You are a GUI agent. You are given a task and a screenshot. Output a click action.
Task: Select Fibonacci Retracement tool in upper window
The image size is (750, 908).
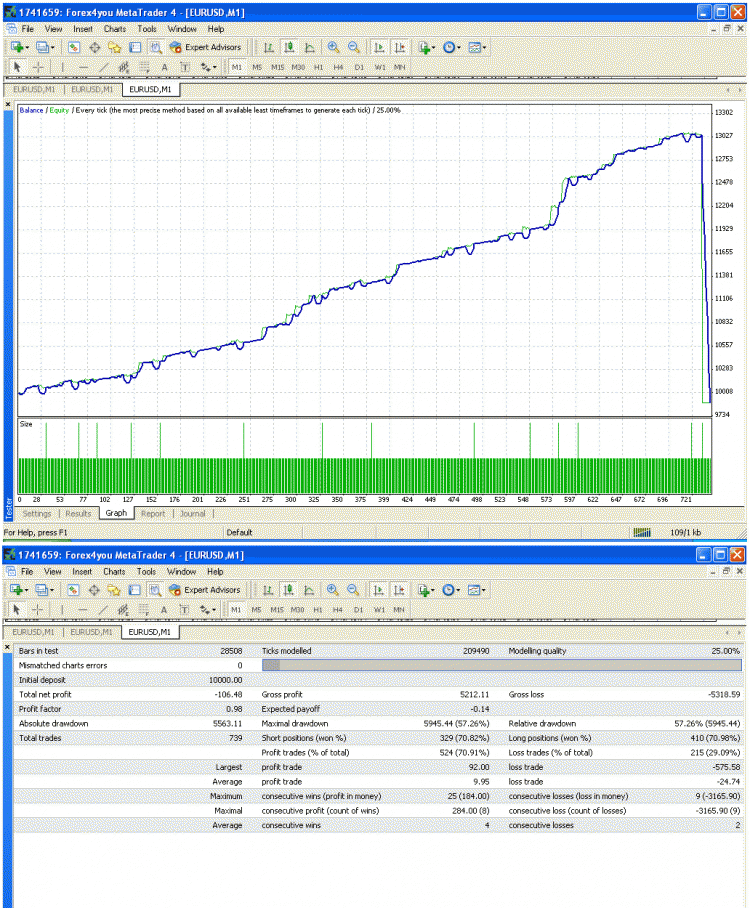pyautogui.click(x=144, y=67)
